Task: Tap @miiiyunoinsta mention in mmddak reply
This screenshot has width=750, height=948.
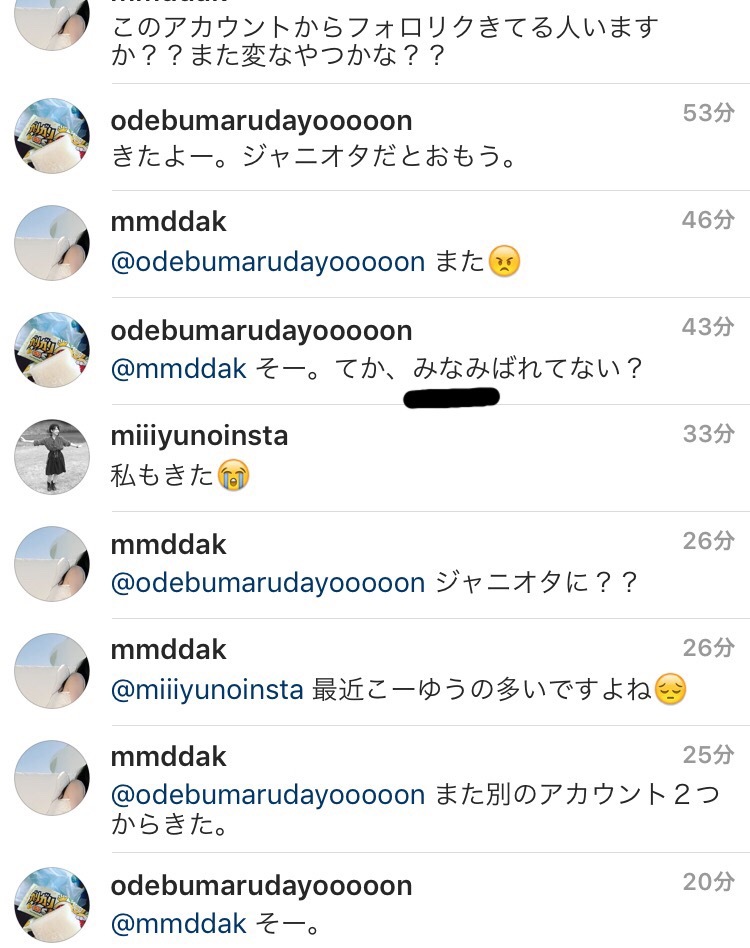Action: 207,690
